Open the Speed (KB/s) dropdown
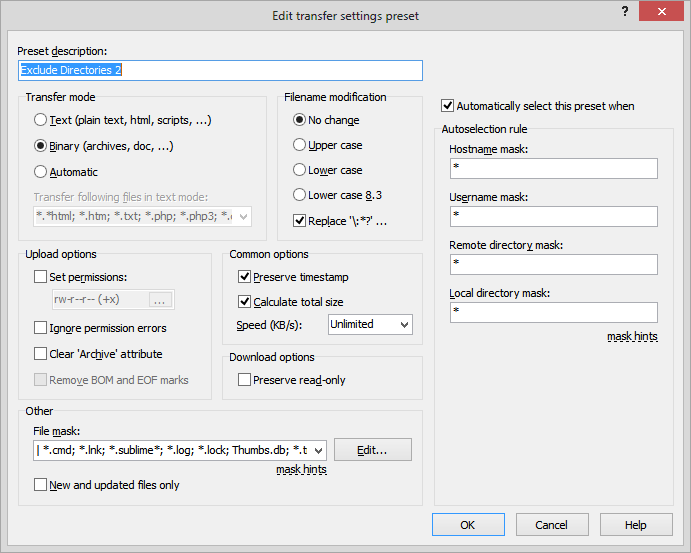 click(x=403, y=325)
